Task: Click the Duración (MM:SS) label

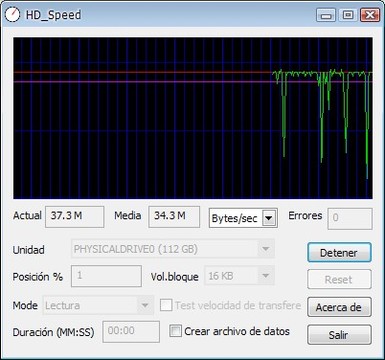Action: [x=53, y=332]
